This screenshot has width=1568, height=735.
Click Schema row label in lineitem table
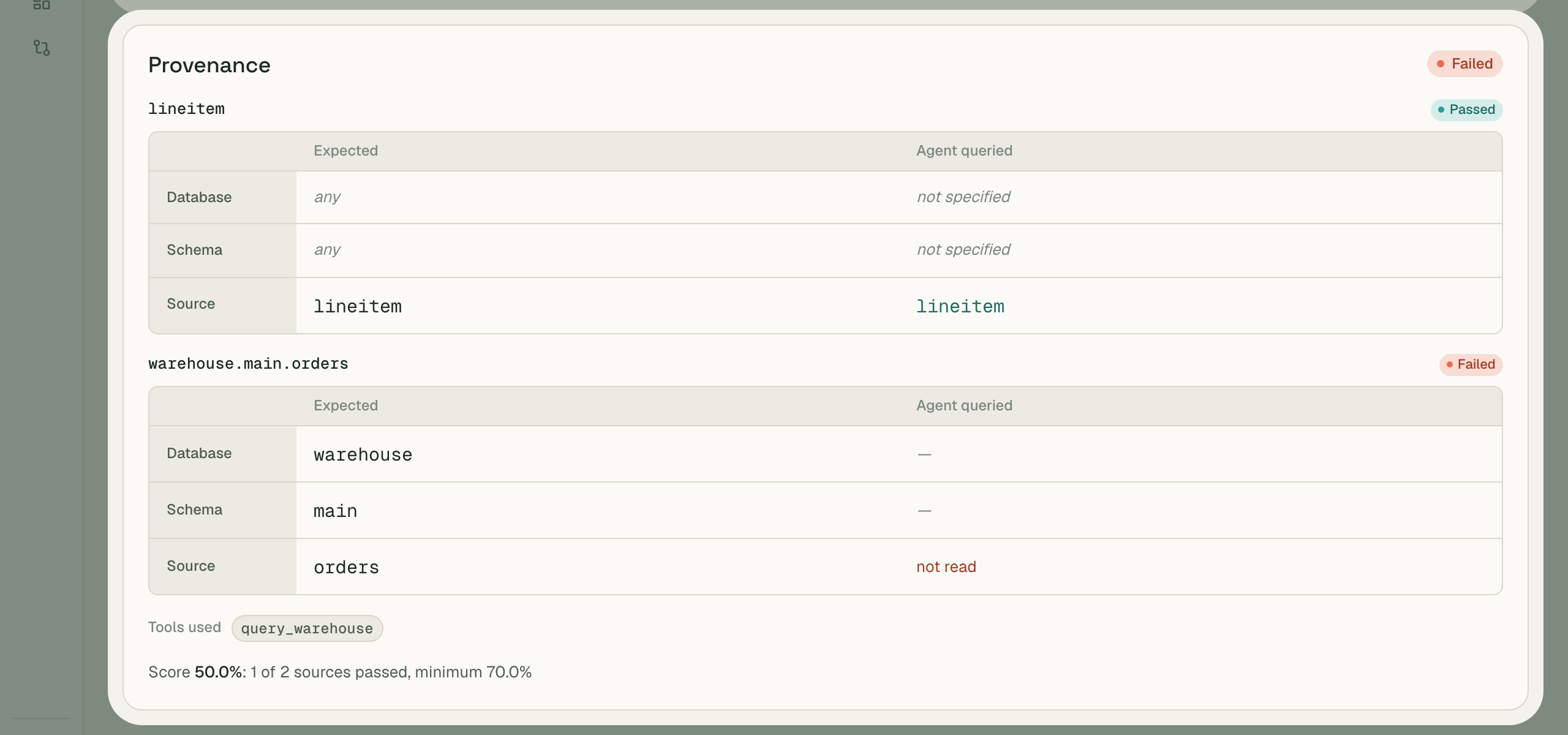[x=194, y=250]
